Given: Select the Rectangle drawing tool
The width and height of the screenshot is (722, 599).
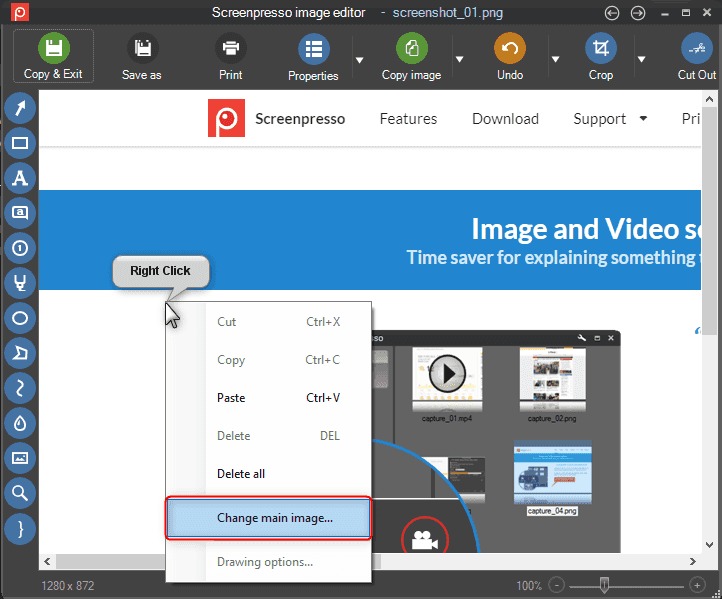Looking at the screenshot, I should point(20,143).
